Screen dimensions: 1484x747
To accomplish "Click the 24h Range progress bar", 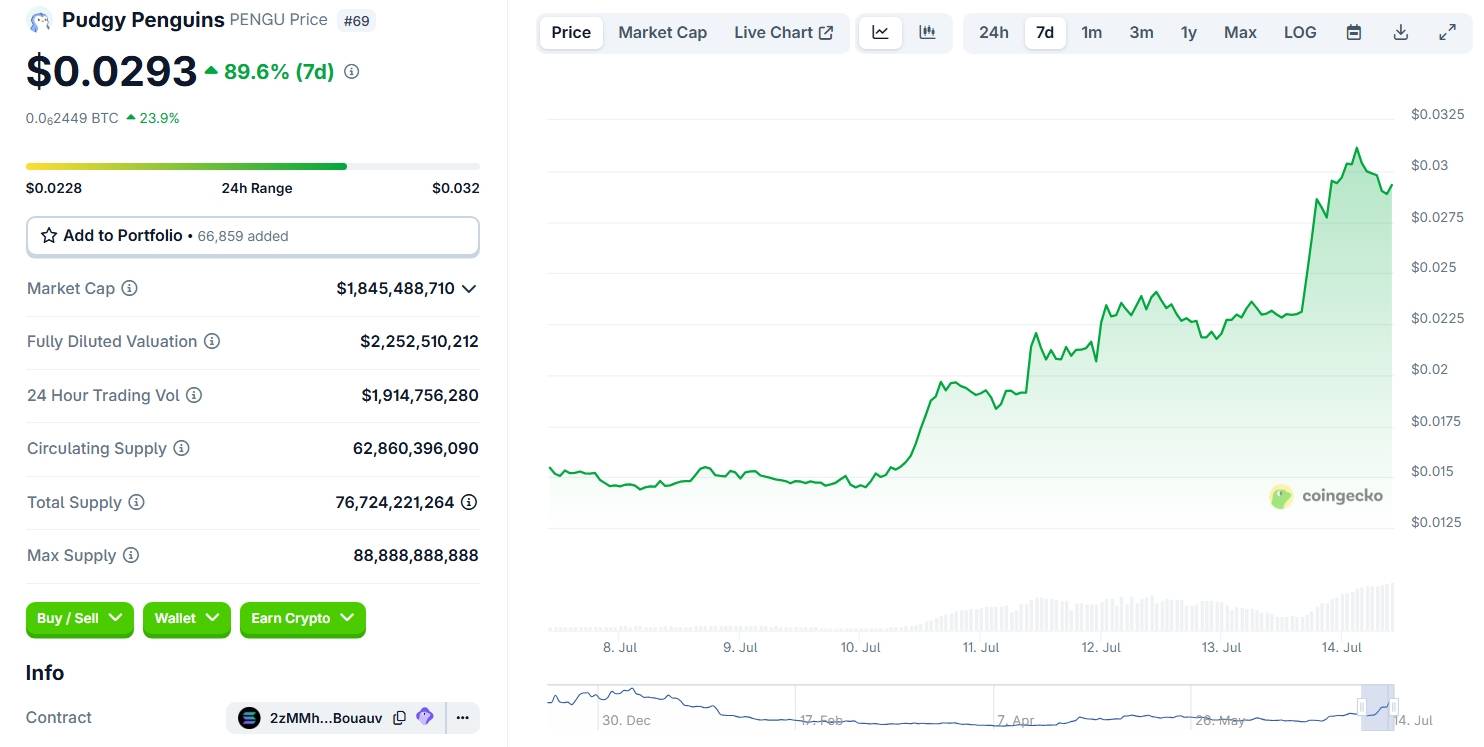I will [x=253, y=166].
